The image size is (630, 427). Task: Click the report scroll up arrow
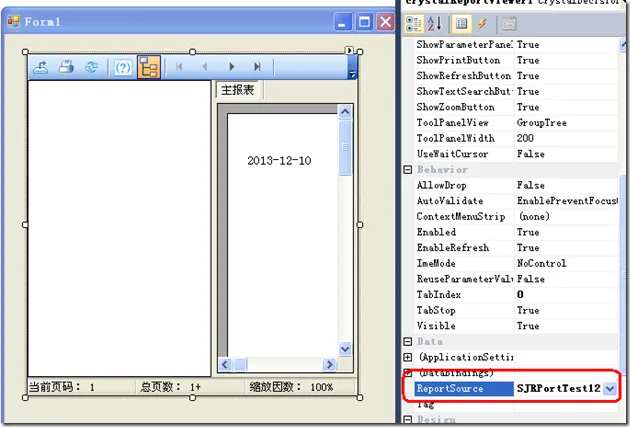[345, 112]
